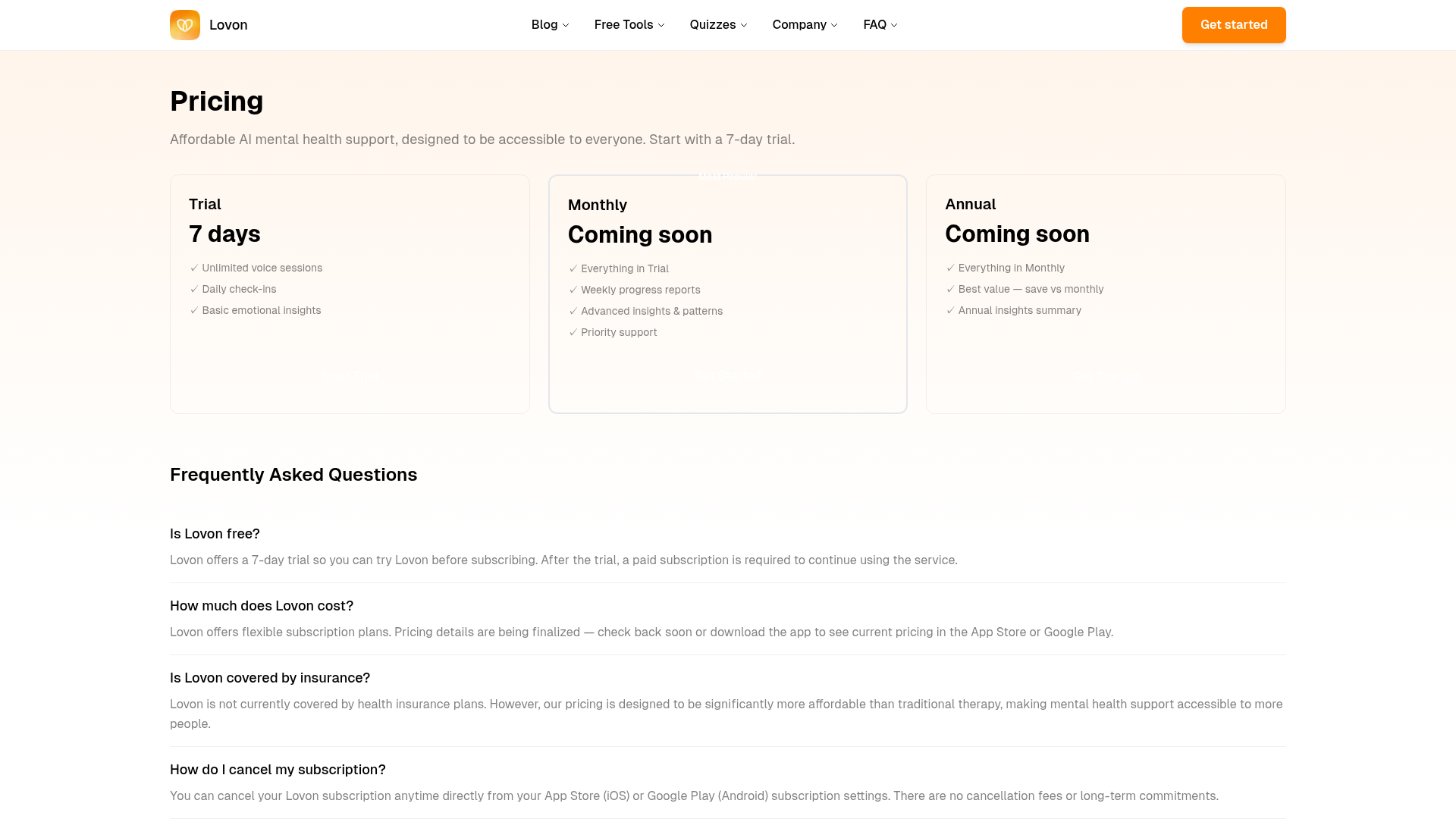Expand the Blog dropdown chevron
The height and width of the screenshot is (819, 1456).
point(566,25)
